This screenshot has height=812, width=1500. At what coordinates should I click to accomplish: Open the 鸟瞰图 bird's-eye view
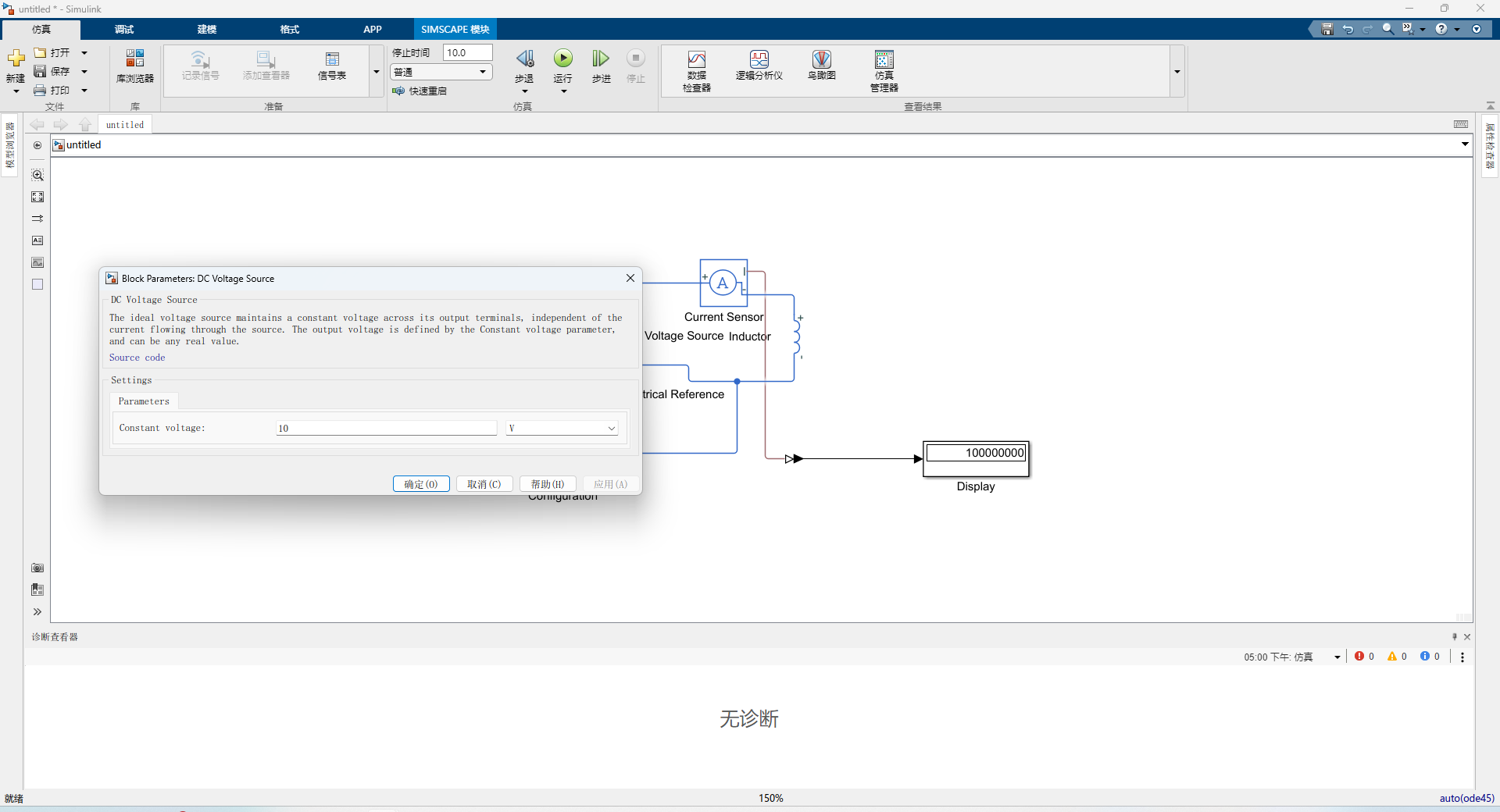pyautogui.click(x=822, y=66)
